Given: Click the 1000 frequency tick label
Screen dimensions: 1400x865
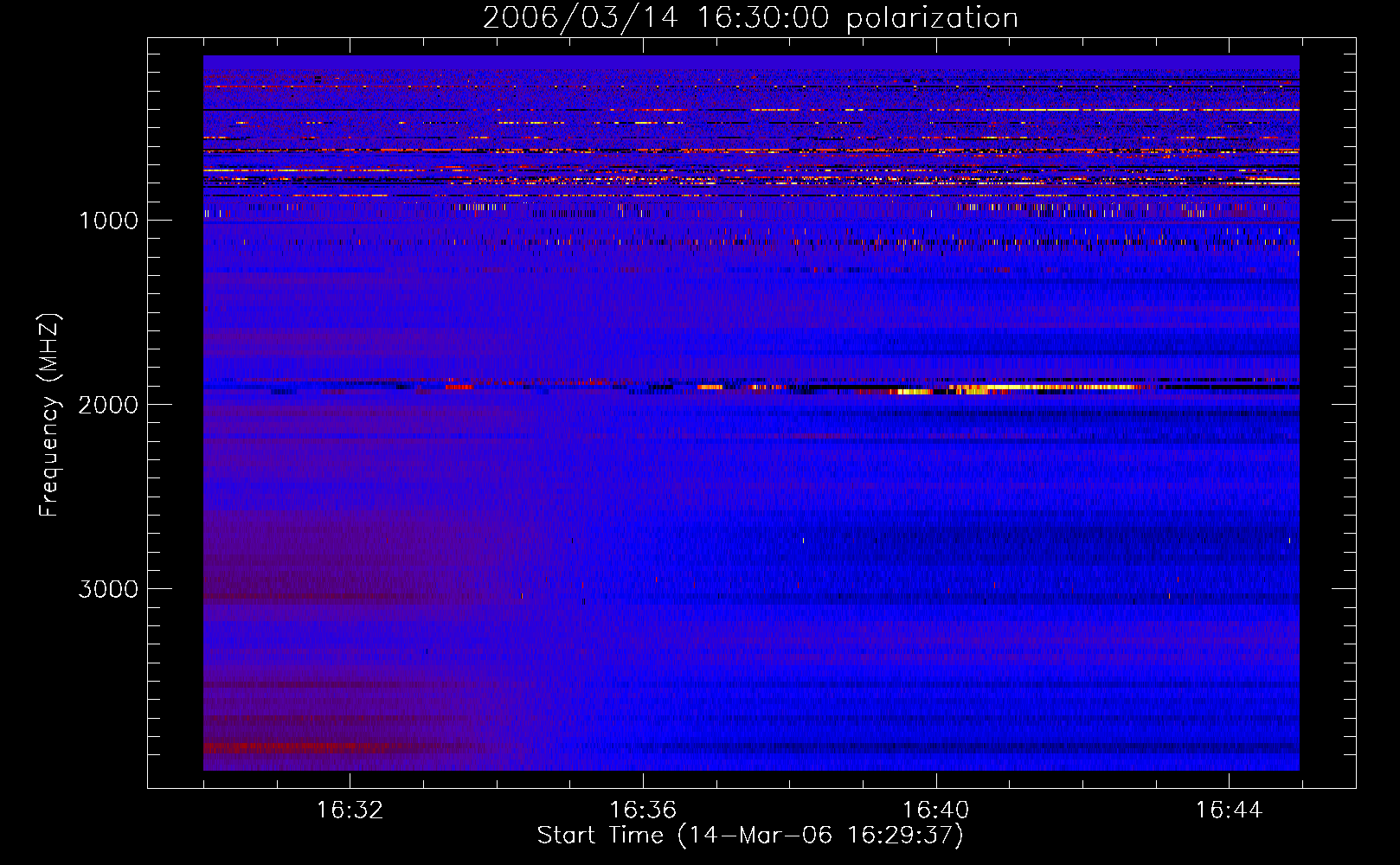Looking at the screenshot, I should [108, 221].
